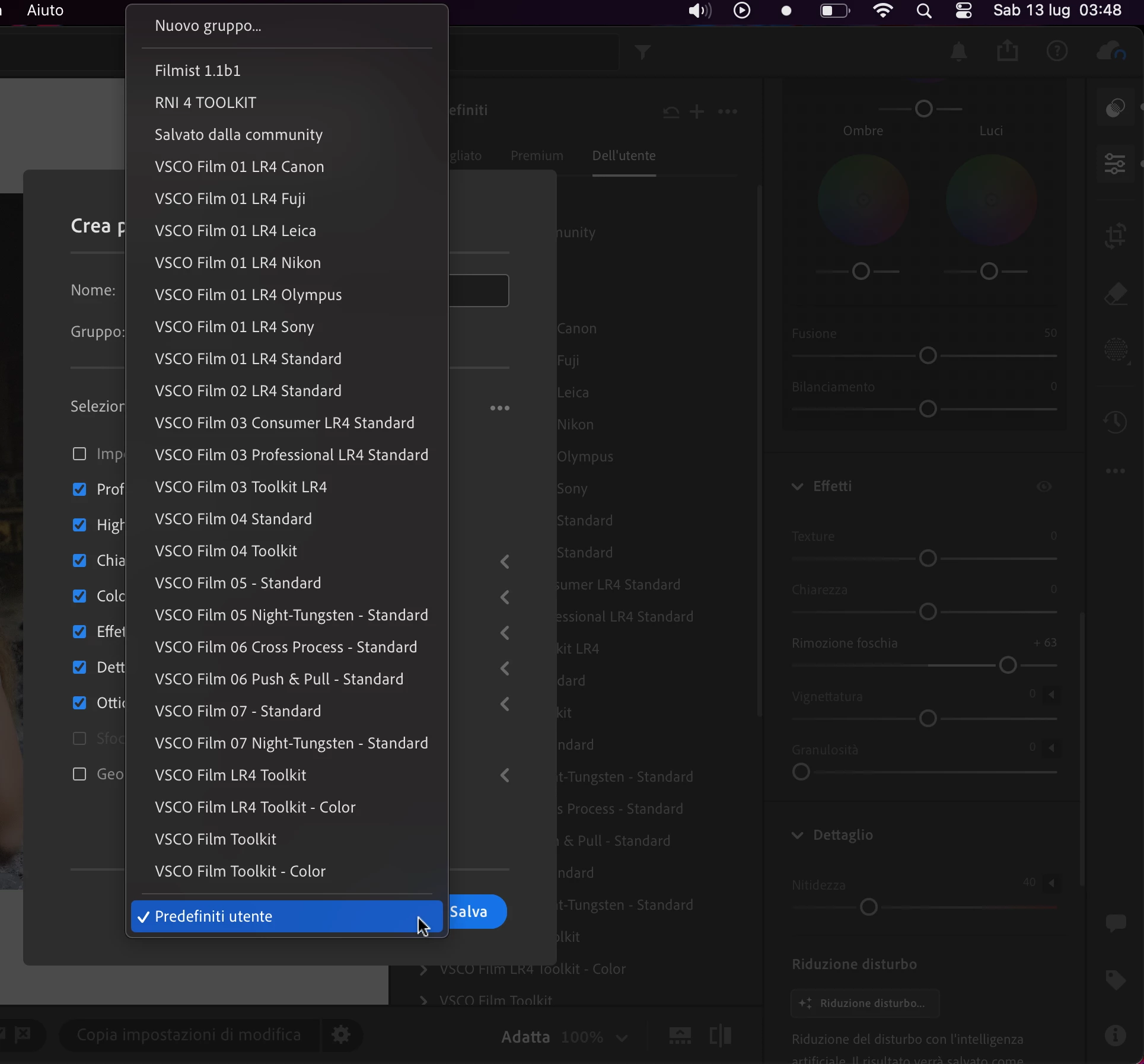Click the edit sliders panel icon
Screen dimensions: 1144x1064
[1116, 163]
